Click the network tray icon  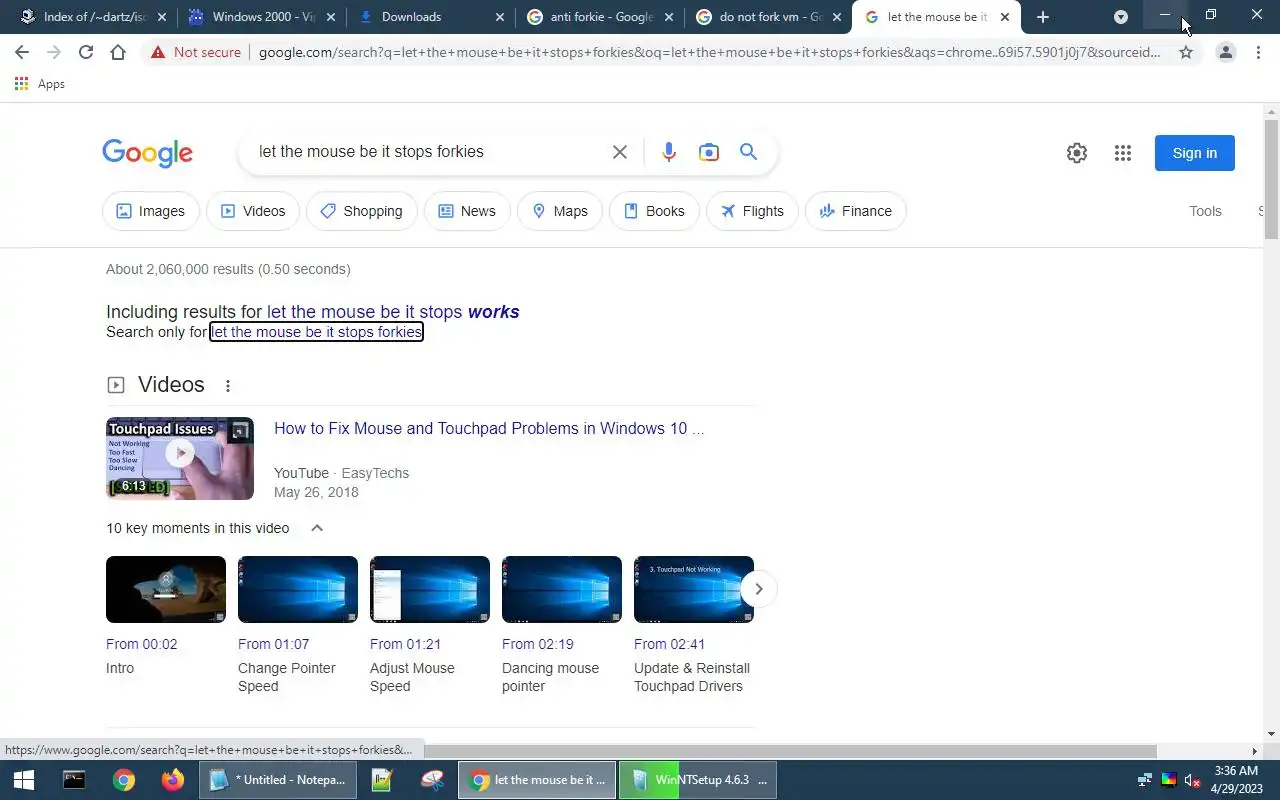click(1145, 780)
